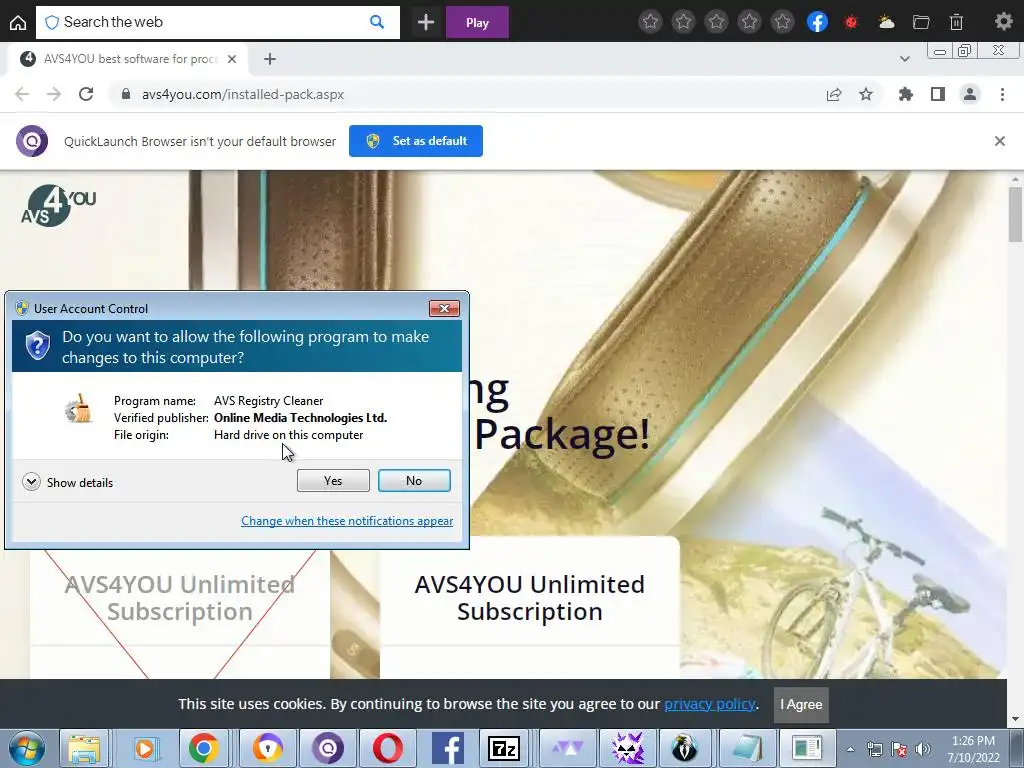Open a new tab with the plus beside the AVS4YOU tab
This screenshot has height=768, width=1024.
[270, 59]
